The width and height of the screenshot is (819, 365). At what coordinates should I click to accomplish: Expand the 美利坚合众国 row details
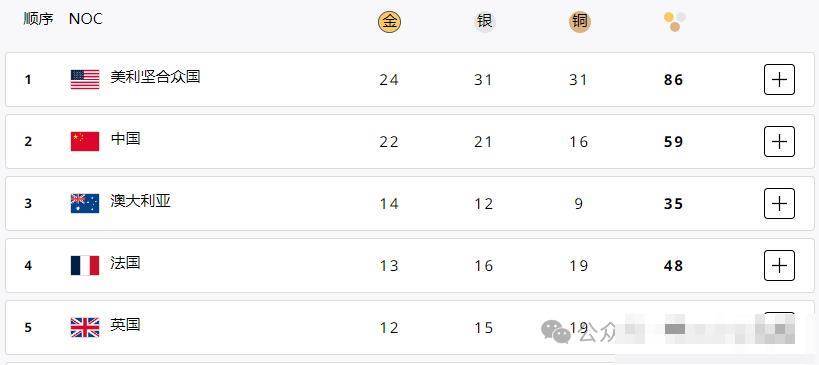(x=779, y=79)
